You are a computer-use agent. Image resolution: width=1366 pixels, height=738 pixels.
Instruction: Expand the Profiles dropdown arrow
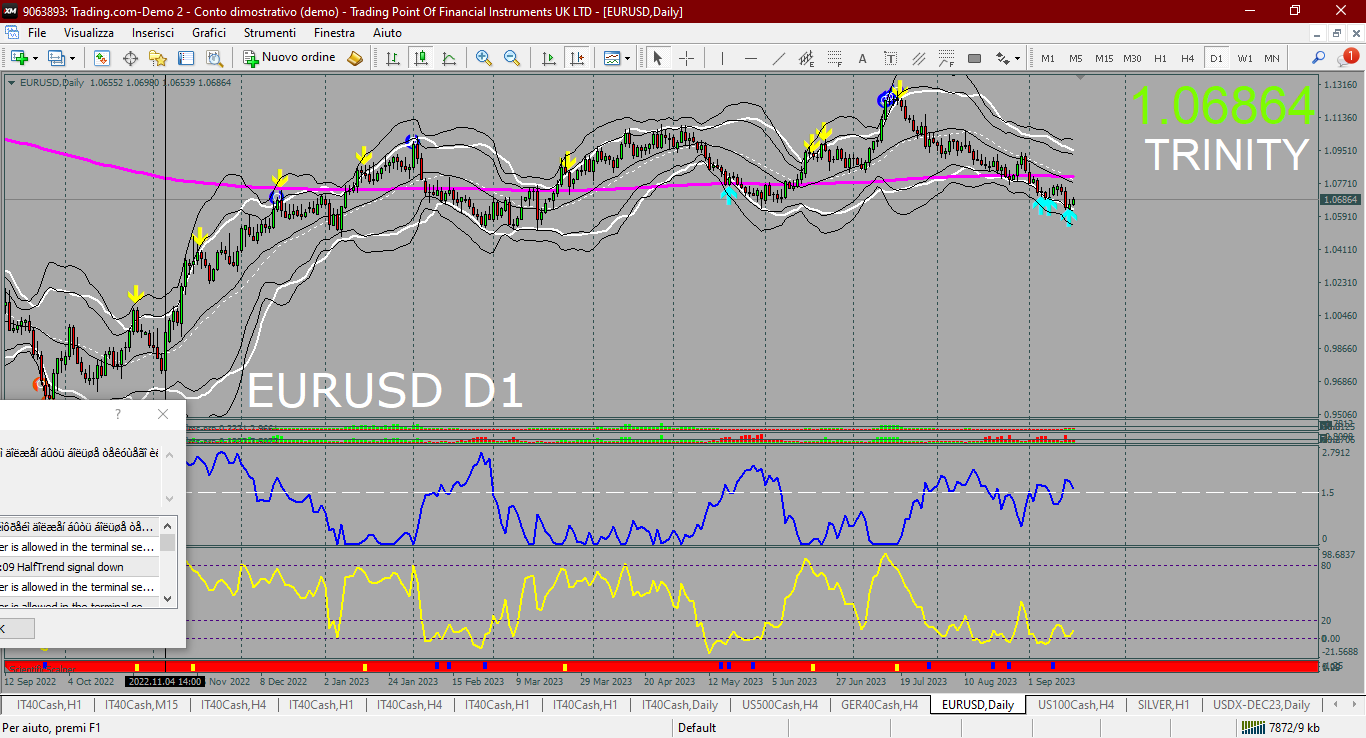[72, 58]
